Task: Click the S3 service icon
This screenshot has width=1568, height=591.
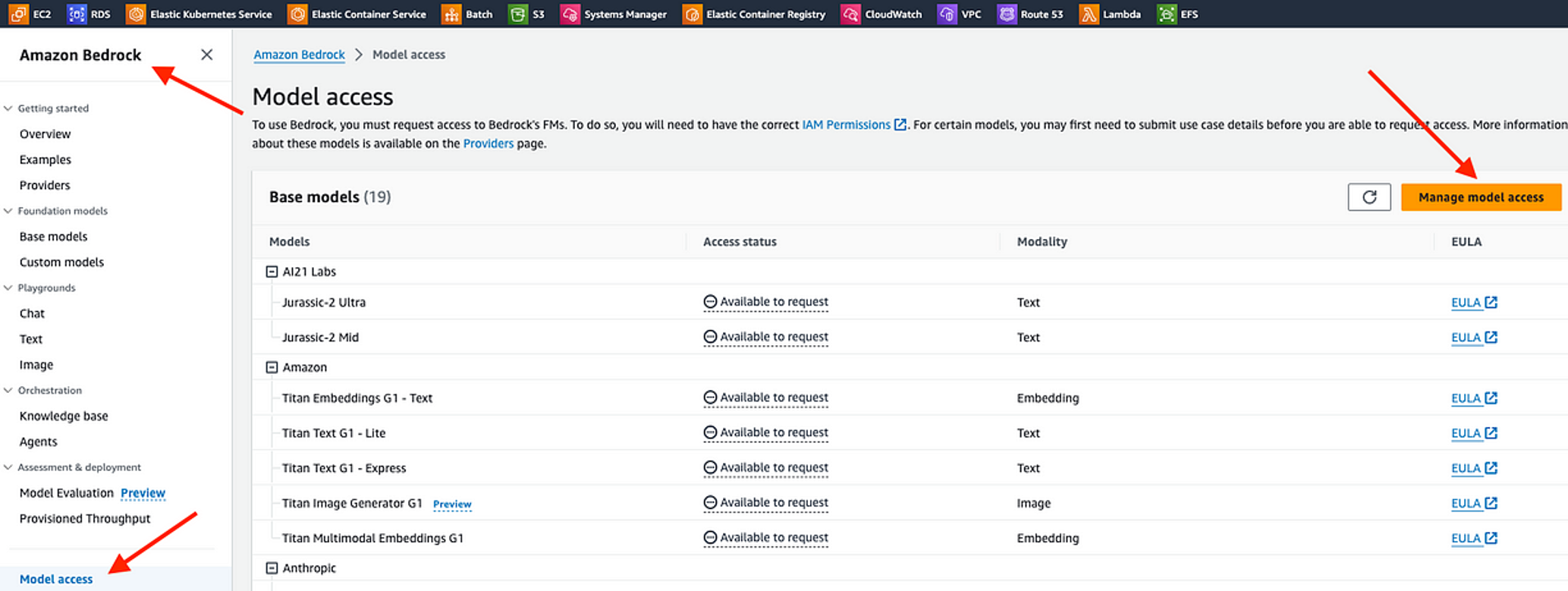Action: (x=518, y=14)
